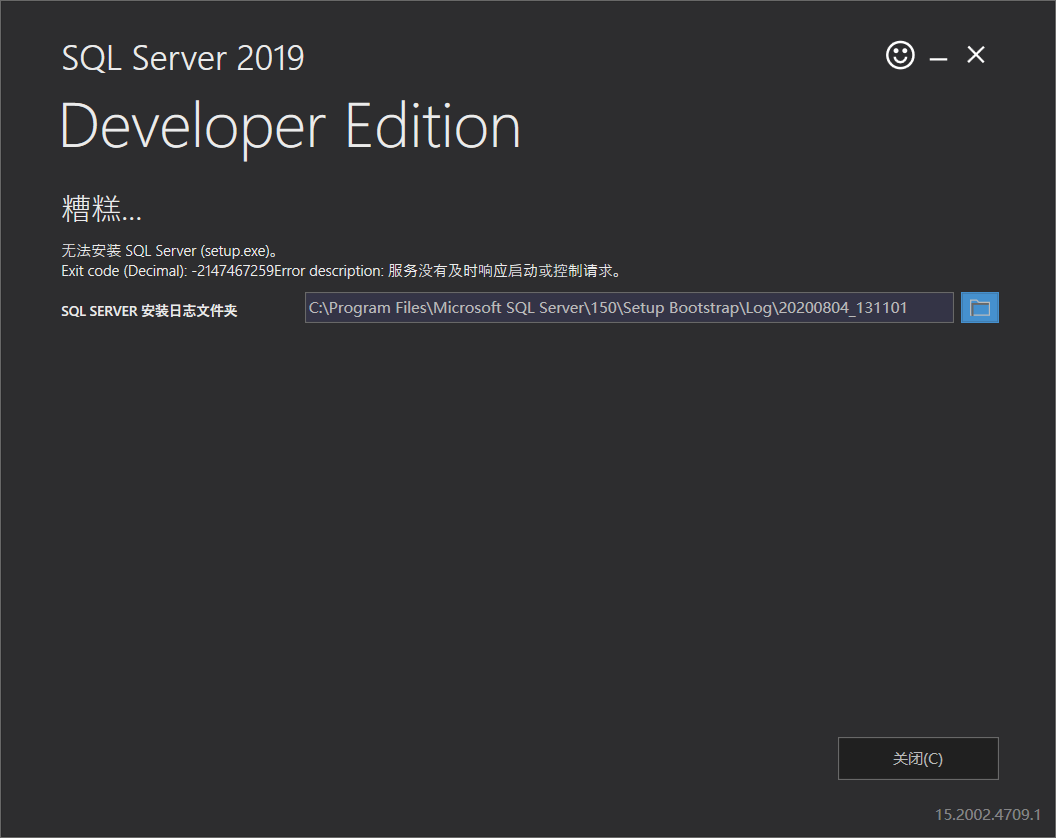Open the setup log folder via folder icon
This screenshot has width=1056, height=838.
point(979,308)
